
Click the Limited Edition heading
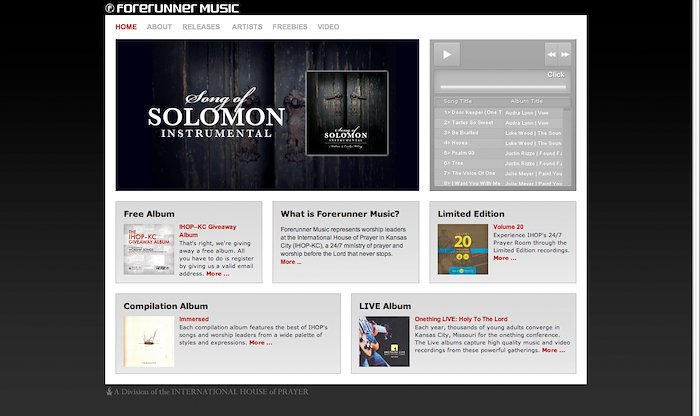[471, 214]
